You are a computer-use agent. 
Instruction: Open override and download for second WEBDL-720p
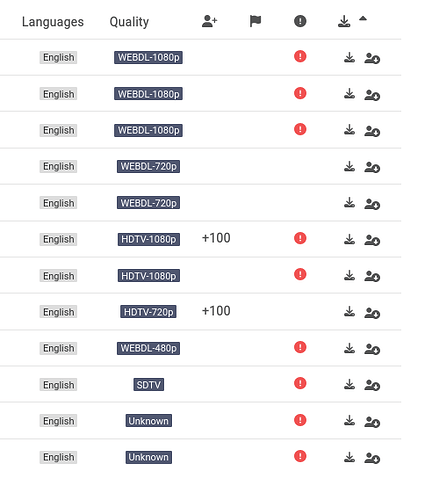click(372, 204)
